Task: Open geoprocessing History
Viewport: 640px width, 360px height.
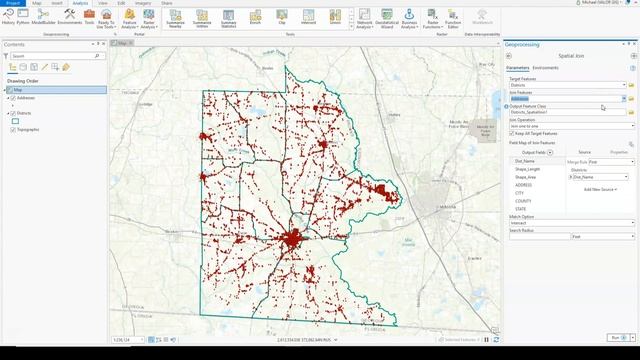Action: tap(8, 17)
